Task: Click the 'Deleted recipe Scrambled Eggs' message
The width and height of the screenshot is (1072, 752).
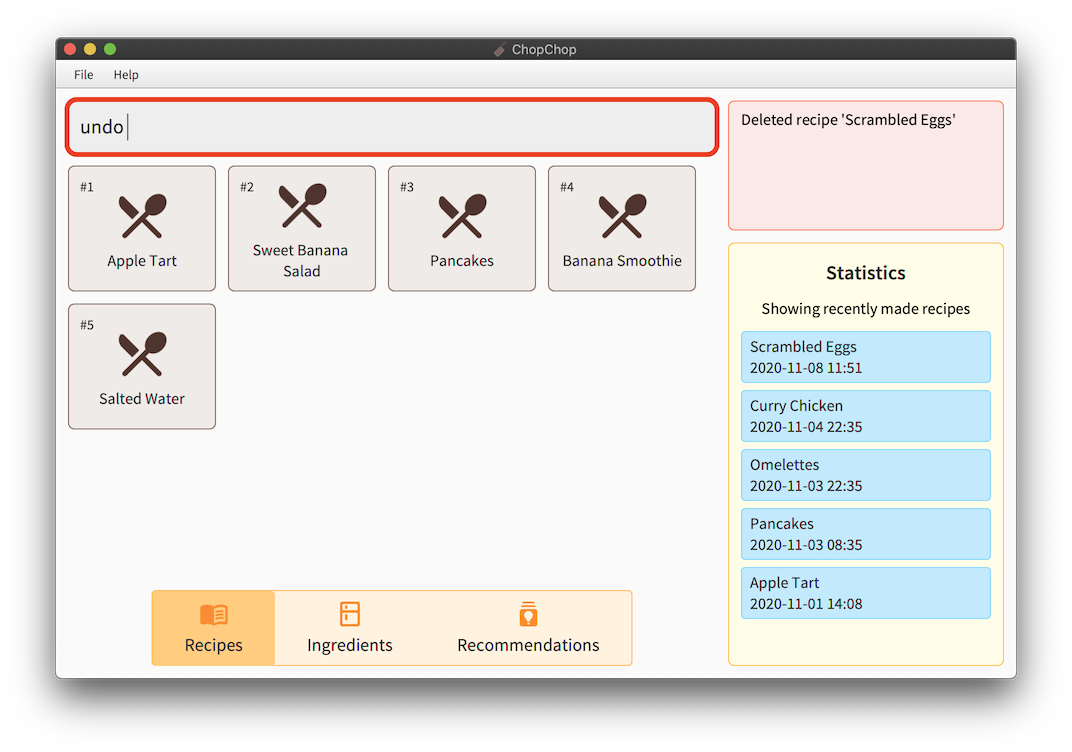Action: pos(848,120)
